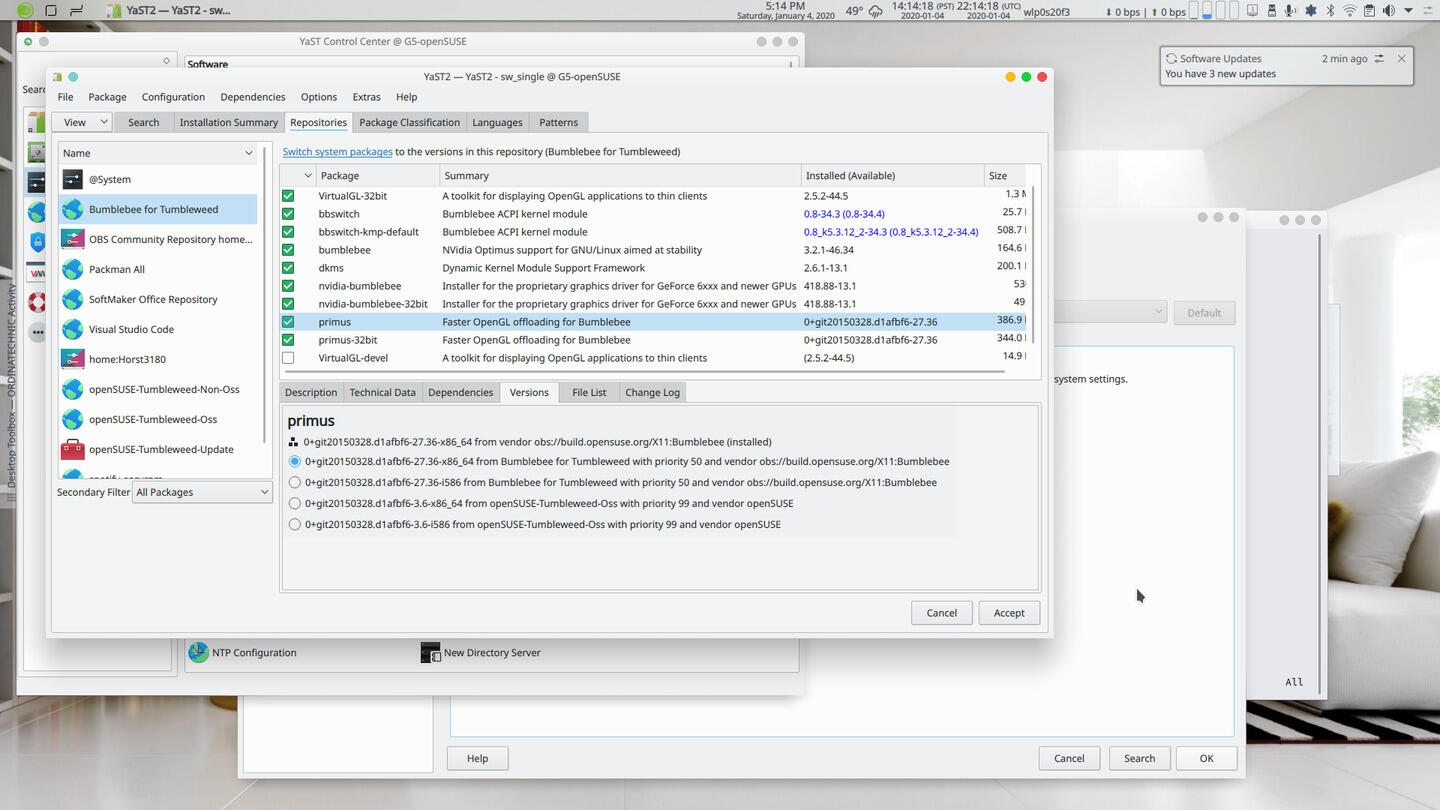Toggle the bbswitch package checkbox
The image size is (1440, 810).
(x=288, y=214)
